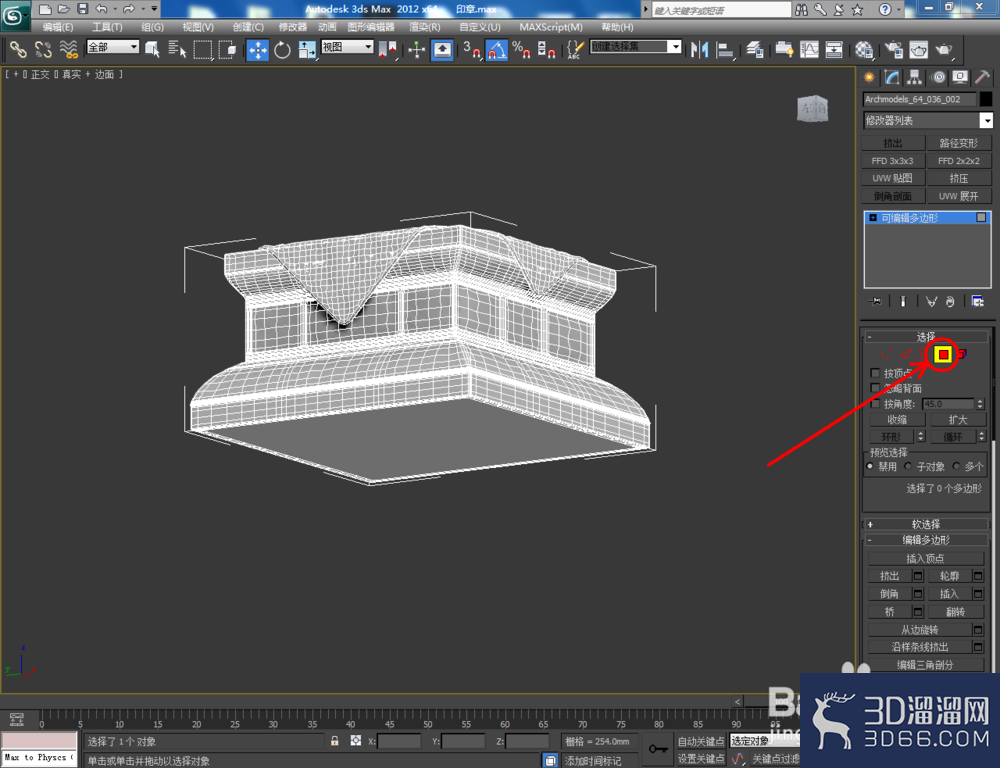
Task: Click Pin Stack icon below modifier stack
Action: tap(876, 301)
